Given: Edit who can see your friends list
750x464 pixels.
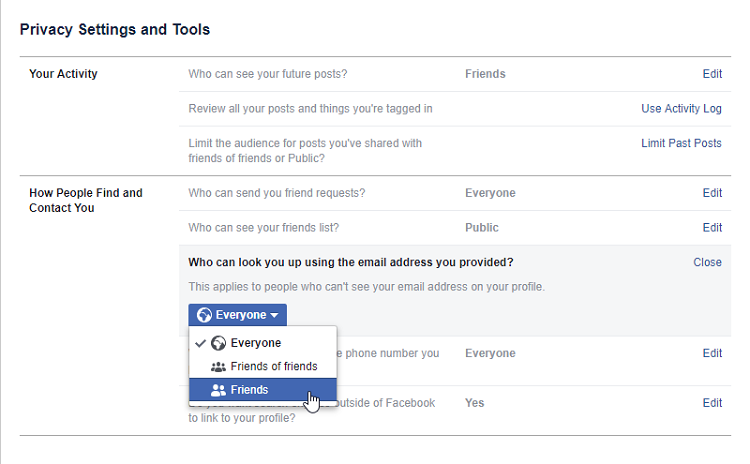Looking at the screenshot, I should coord(712,228).
